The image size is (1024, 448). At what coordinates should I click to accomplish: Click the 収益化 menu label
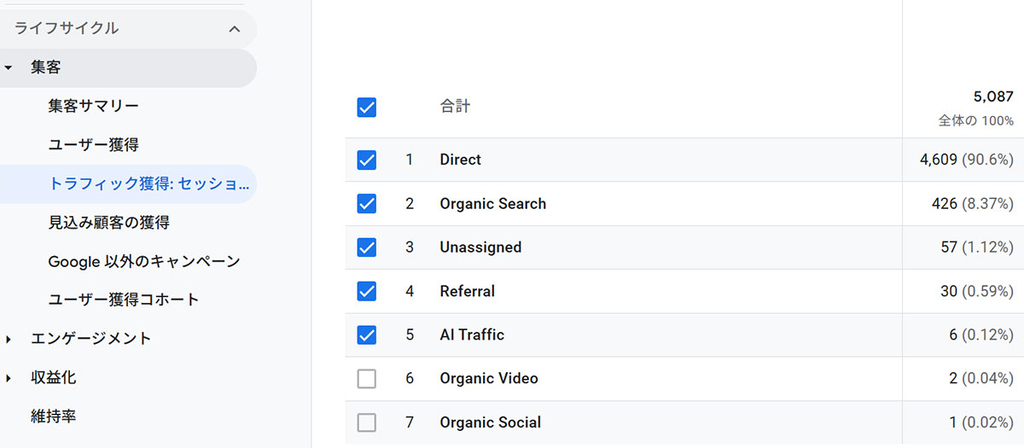(53, 377)
